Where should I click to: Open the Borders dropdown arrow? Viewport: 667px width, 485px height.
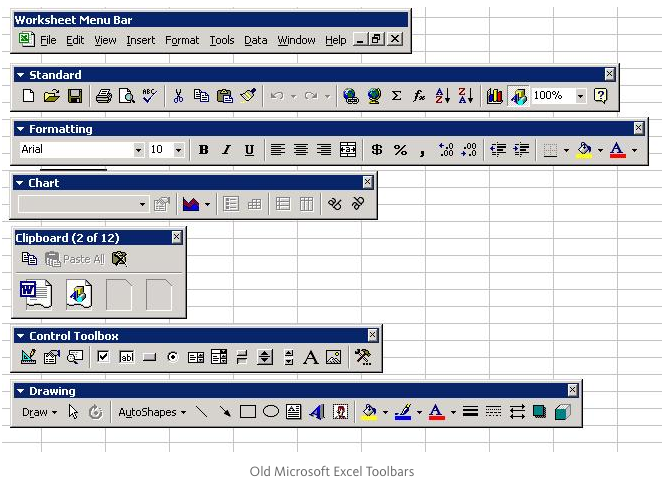point(566,150)
